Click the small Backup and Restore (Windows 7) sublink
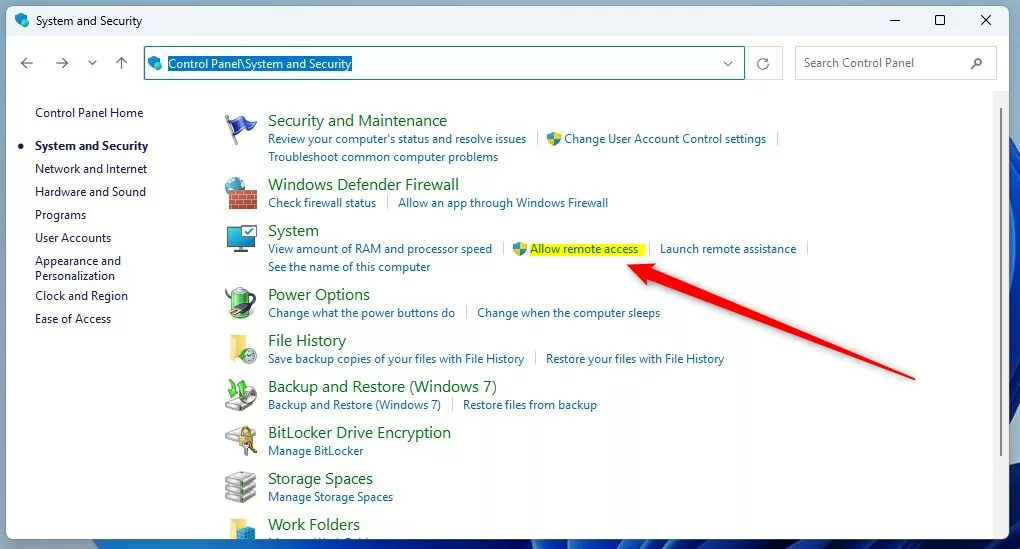This screenshot has width=1020, height=549. tap(355, 405)
